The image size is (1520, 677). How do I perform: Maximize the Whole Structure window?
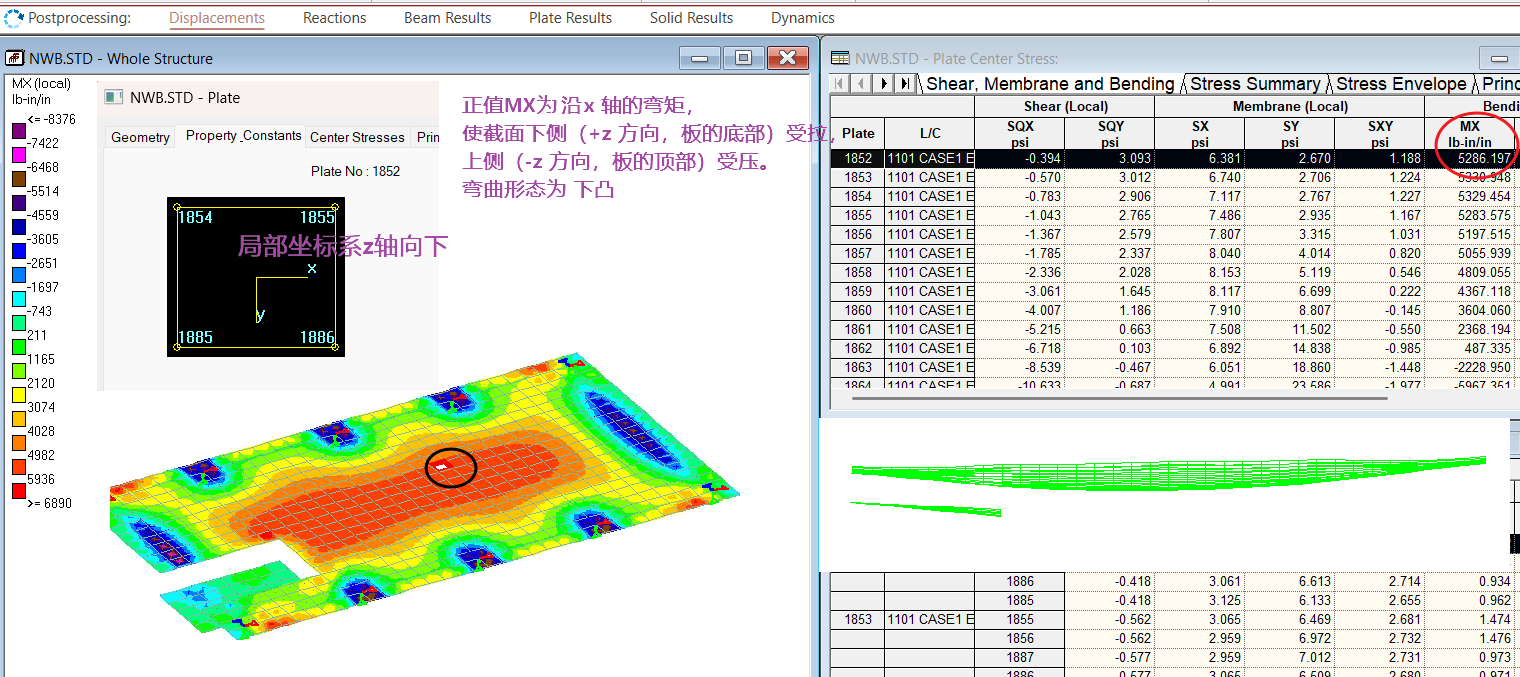click(743, 58)
